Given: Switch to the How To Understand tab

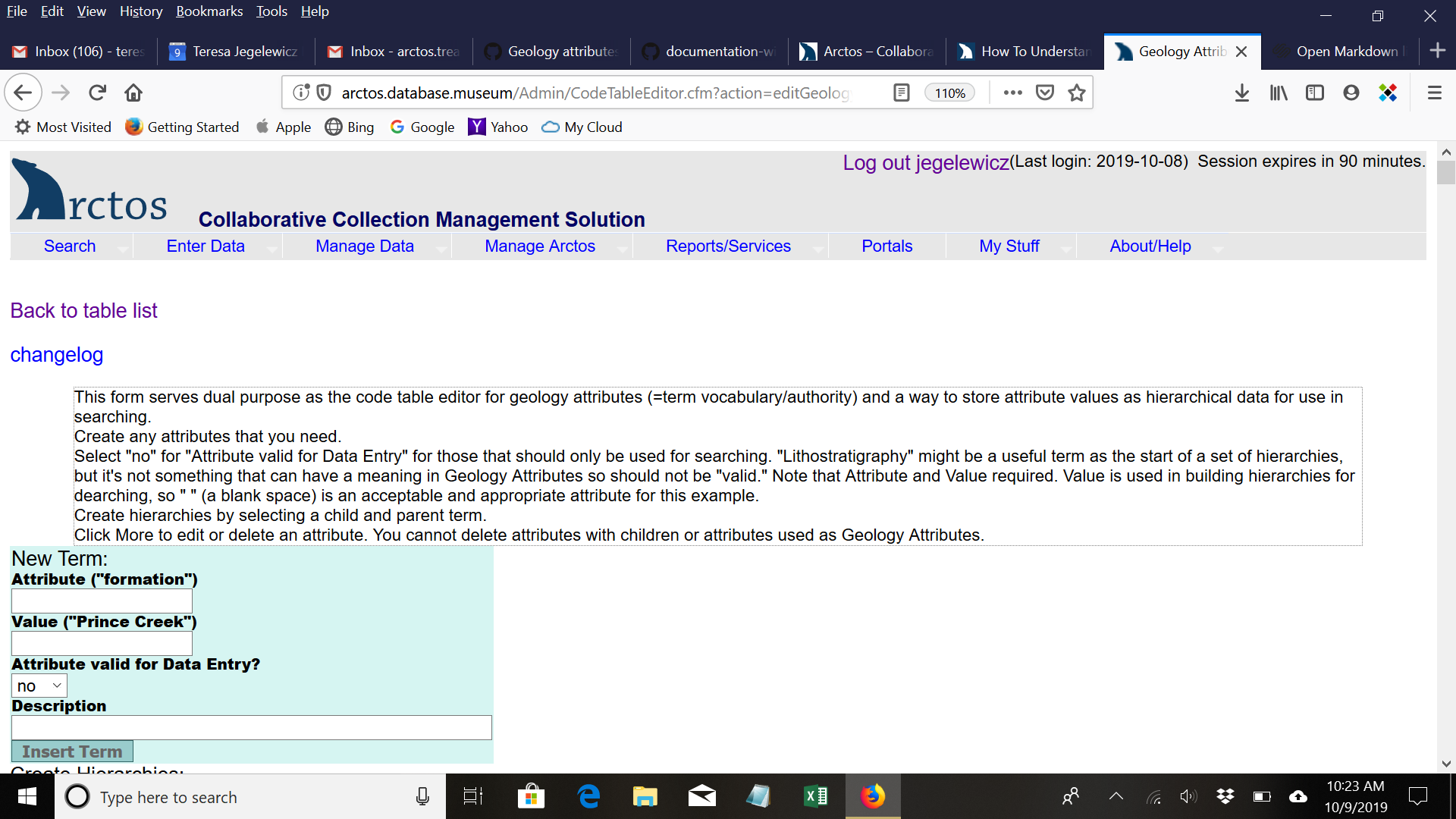Looking at the screenshot, I should coord(1025,52).
